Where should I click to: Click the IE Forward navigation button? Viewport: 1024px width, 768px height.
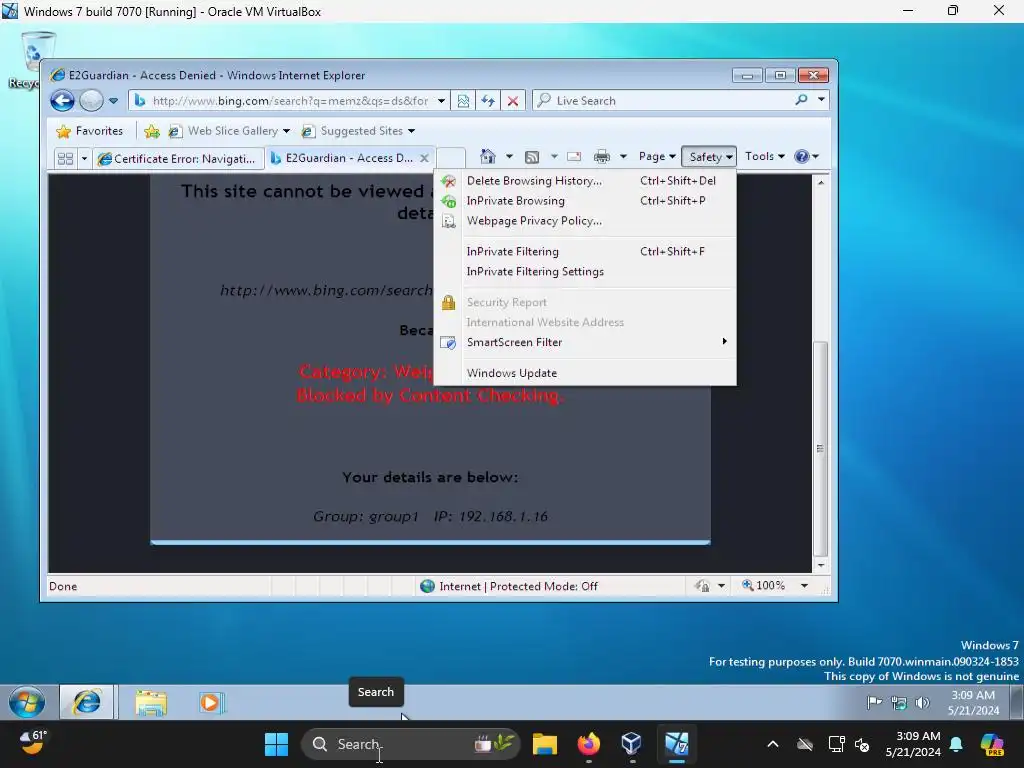click(91, 101)
